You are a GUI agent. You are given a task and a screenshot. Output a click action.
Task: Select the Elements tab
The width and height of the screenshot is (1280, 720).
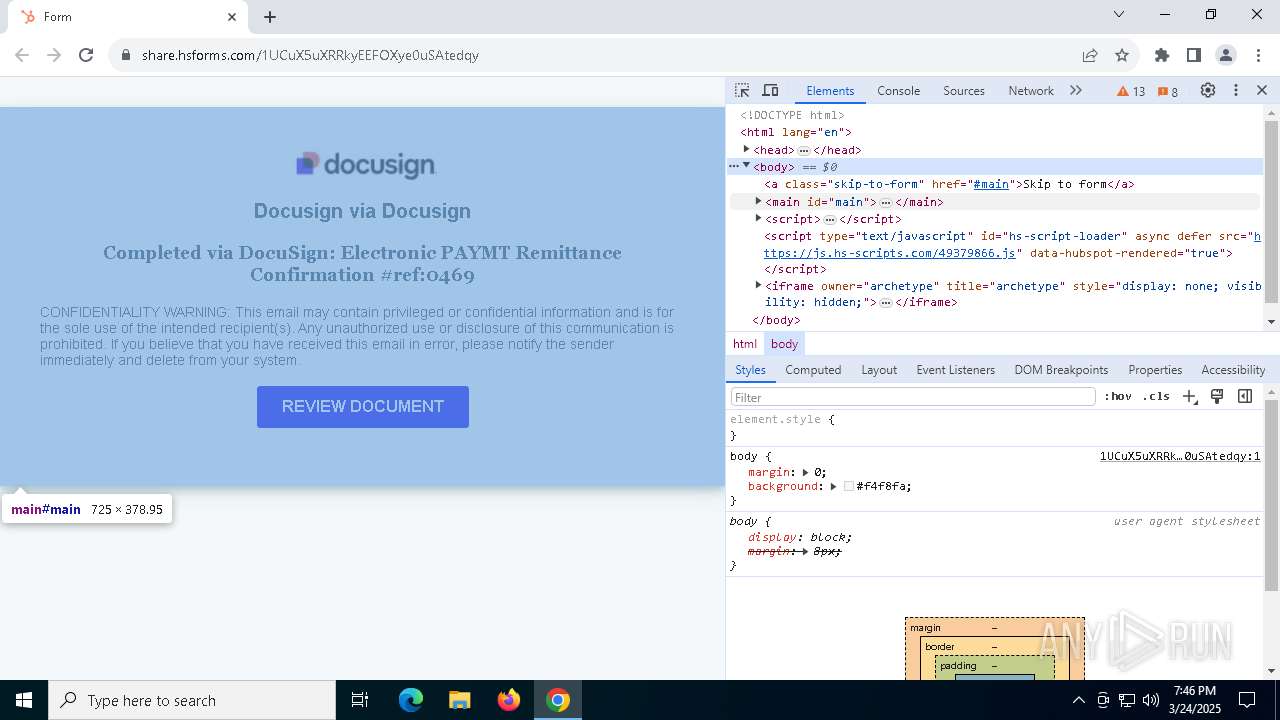tap(830, 90)
